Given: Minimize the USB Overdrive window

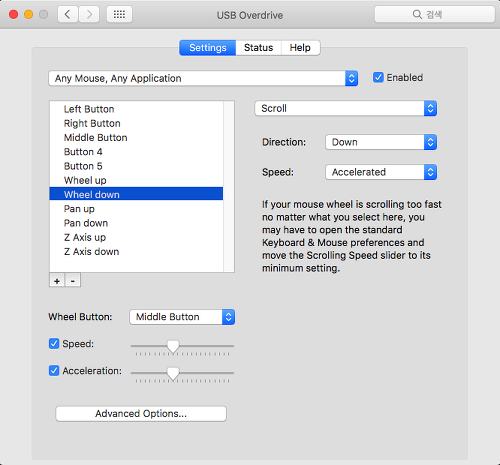Looking at the screenshot, I should (29, 14).
